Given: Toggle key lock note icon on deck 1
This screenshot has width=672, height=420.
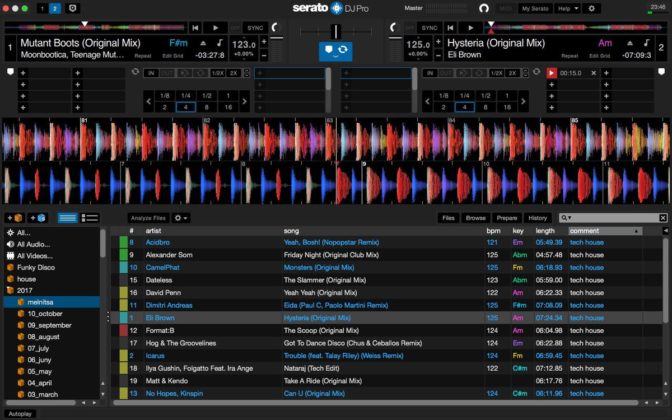Looking at the screenshot, I should pos(219,43).
